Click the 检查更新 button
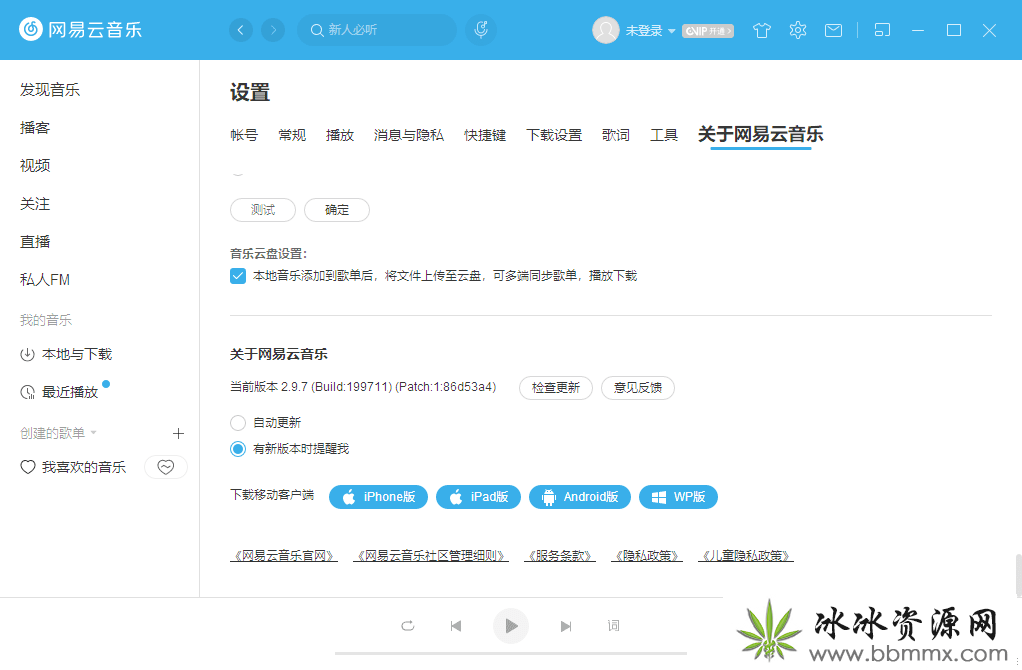The image size is (1022, 670). (x=555, y=388)
